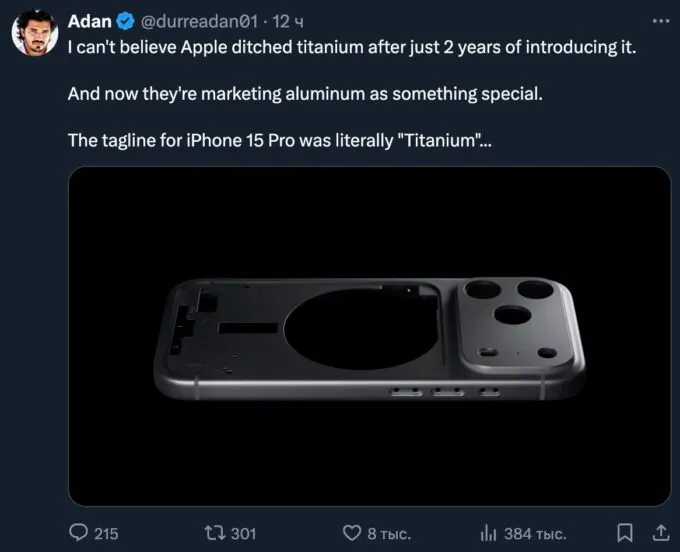Open the @durreadan01 handle link
This screenshot has height=552, width=680.
pyautogui.click(x=203, y=21)
